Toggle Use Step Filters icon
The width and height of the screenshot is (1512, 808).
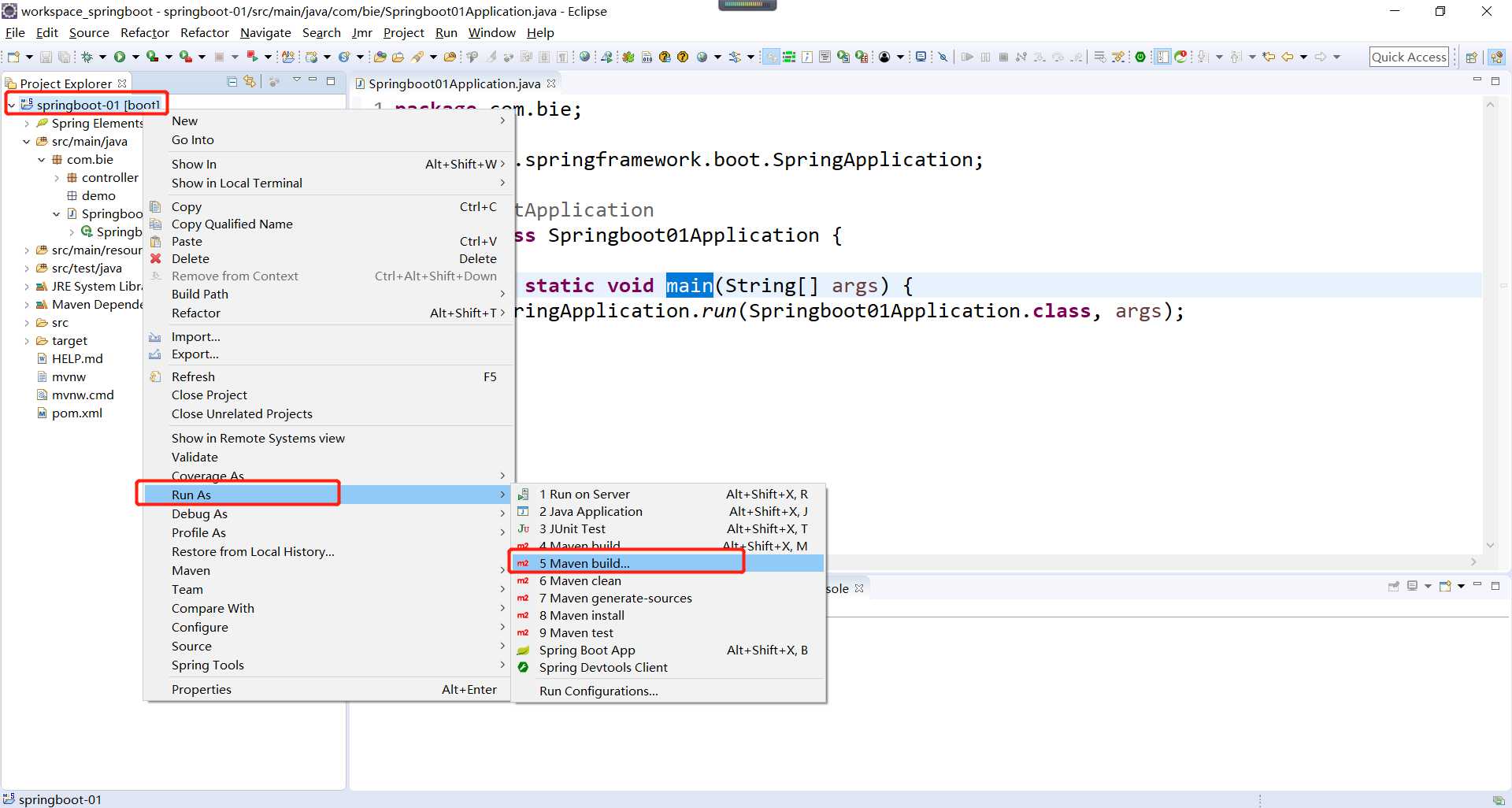1118,57
